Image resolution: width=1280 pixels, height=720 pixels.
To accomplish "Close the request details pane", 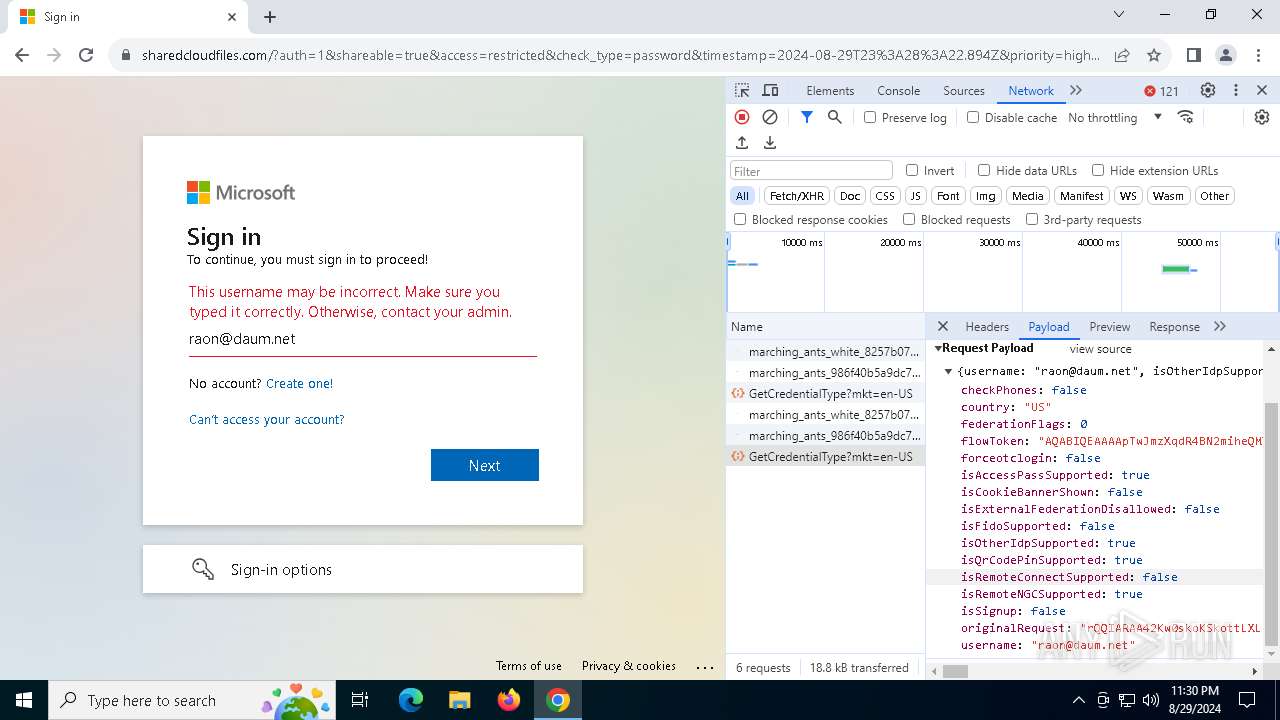I will coord(943,326).
